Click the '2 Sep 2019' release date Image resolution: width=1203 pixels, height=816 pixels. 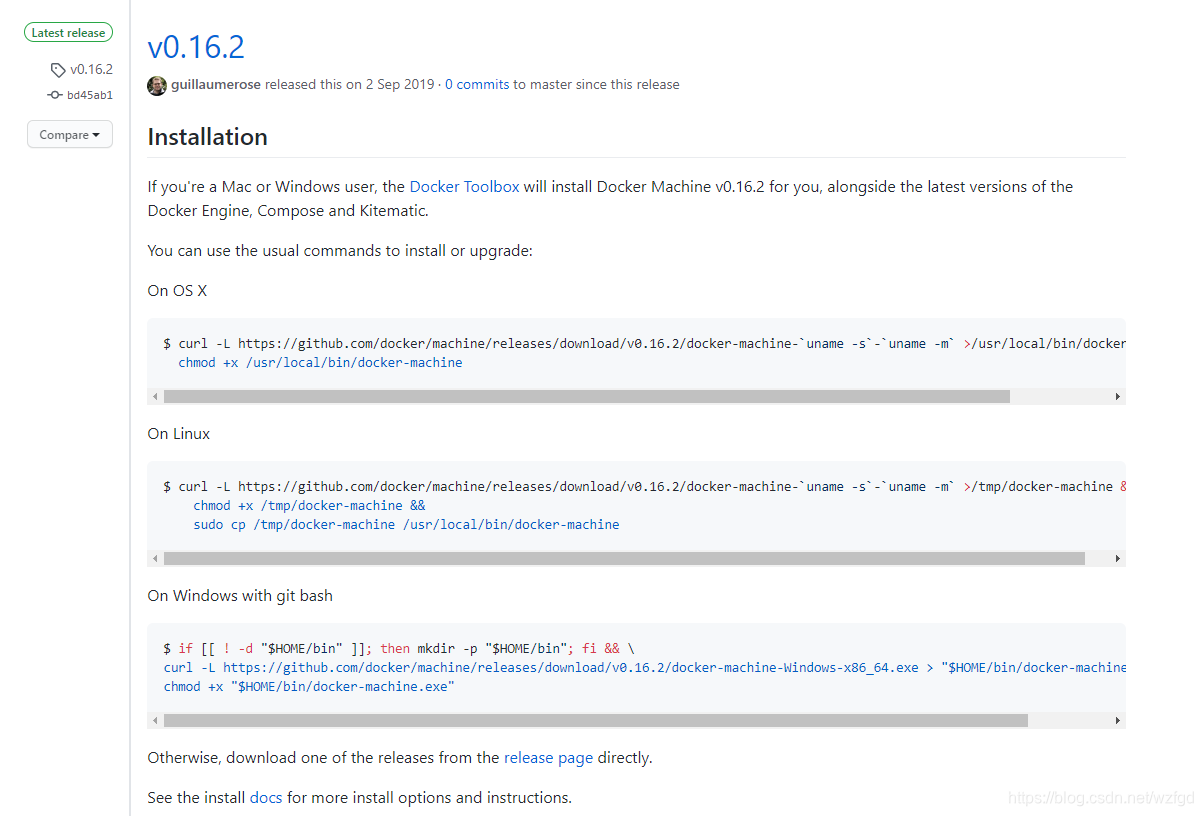400,85
